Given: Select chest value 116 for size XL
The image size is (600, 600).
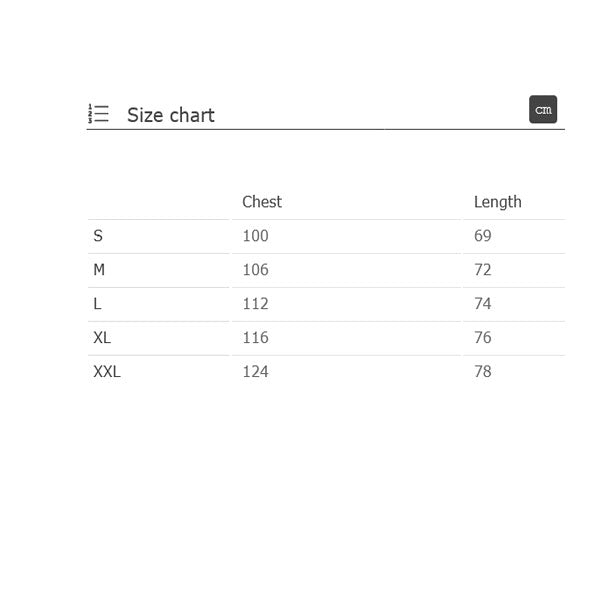Looking at the screenshot, I should pos(256,338).
